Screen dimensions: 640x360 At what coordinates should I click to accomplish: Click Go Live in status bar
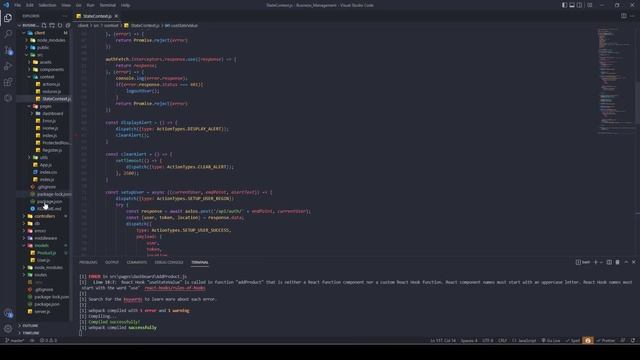point(551,340)
